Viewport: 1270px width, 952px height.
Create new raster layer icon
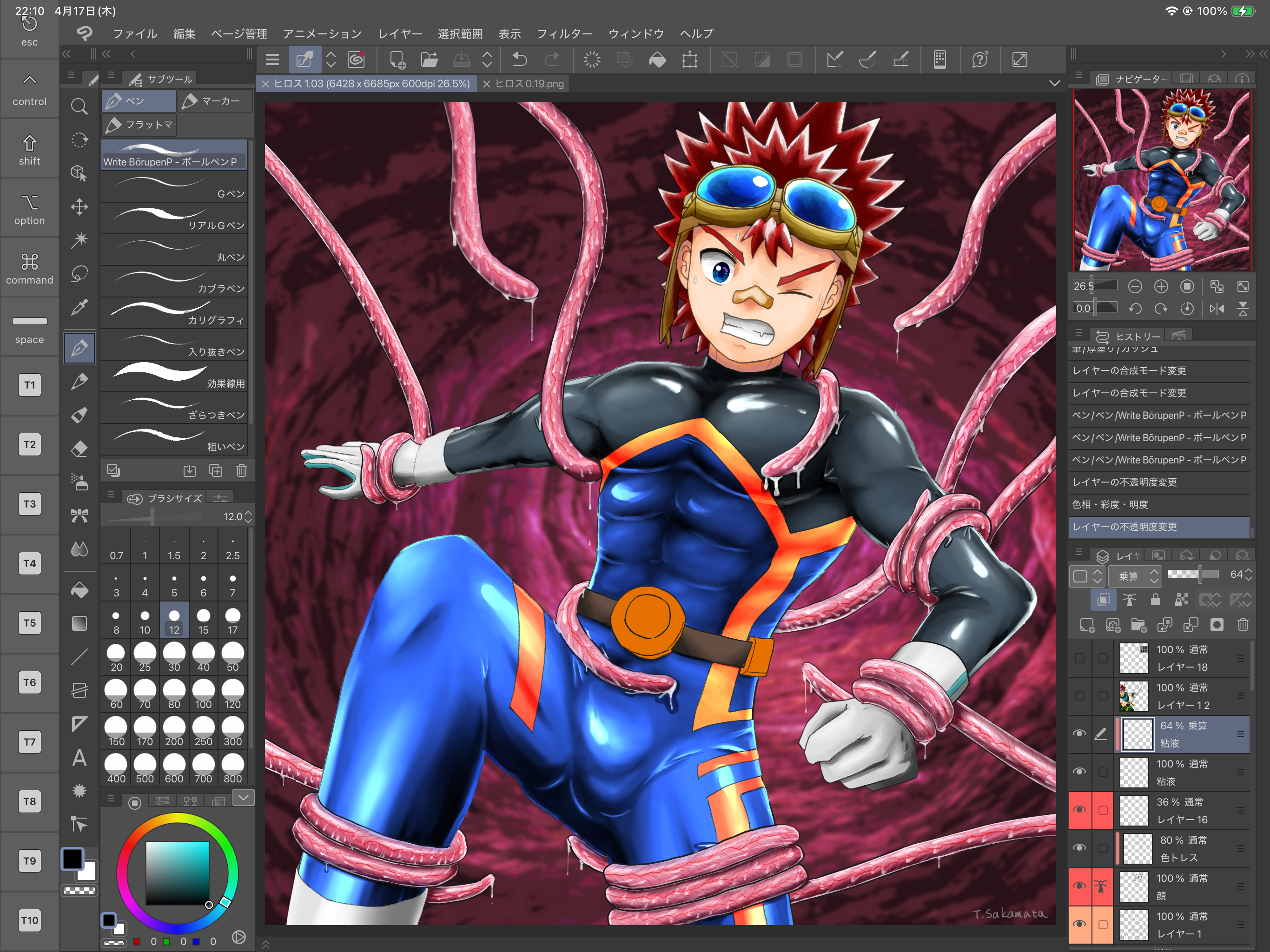tap(1087, 625)
